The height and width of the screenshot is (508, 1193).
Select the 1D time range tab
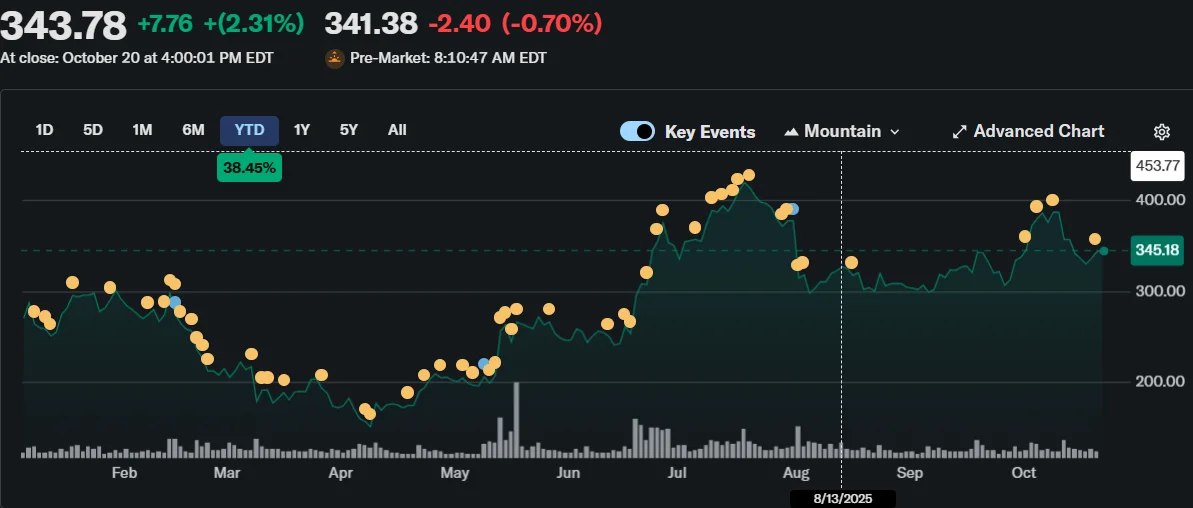[x=44, y=130]
